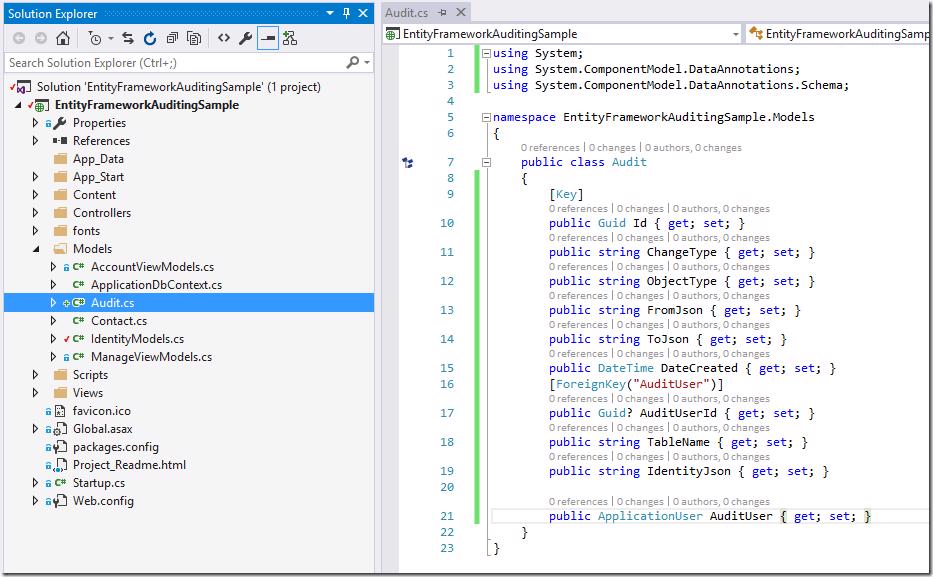Select the App_Data folder

click(98, 159)
